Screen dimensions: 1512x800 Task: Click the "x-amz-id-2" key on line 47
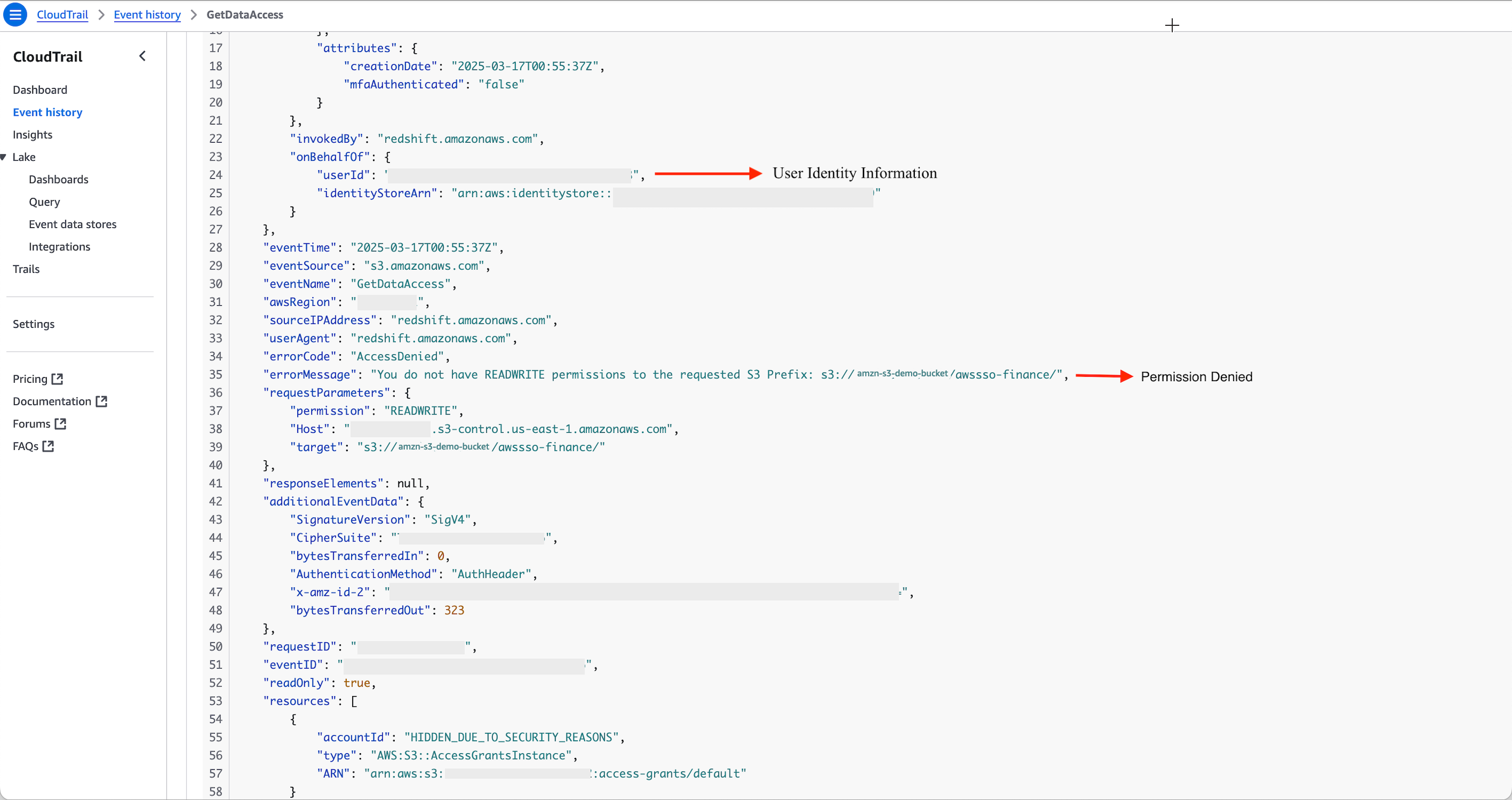point(330,592)
